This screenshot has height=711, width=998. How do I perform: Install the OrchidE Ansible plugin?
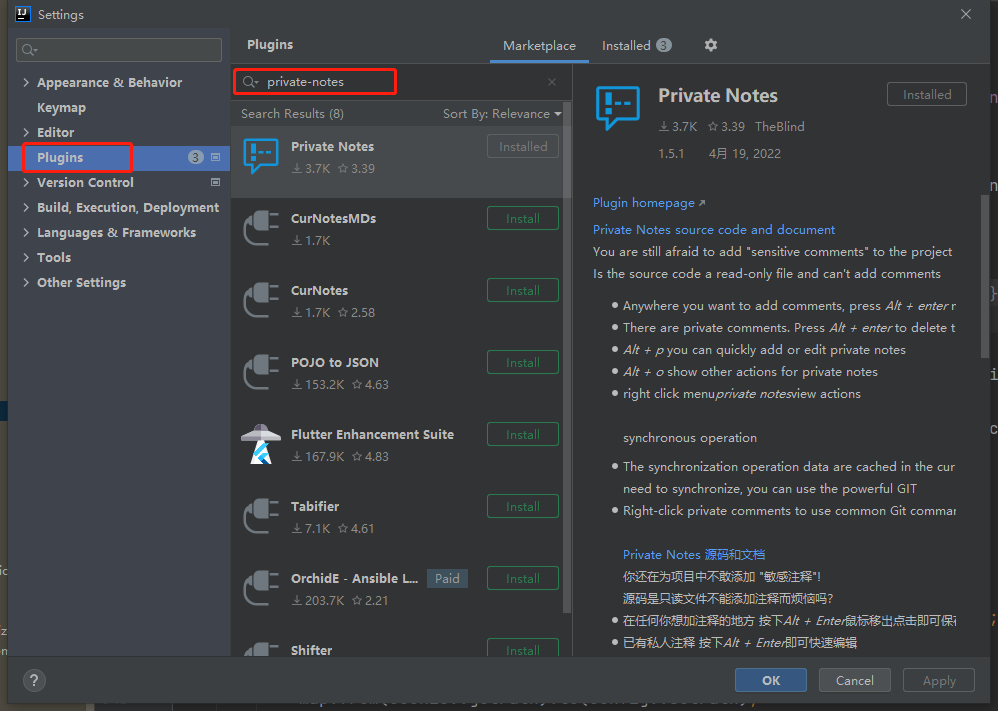(523, 578)
